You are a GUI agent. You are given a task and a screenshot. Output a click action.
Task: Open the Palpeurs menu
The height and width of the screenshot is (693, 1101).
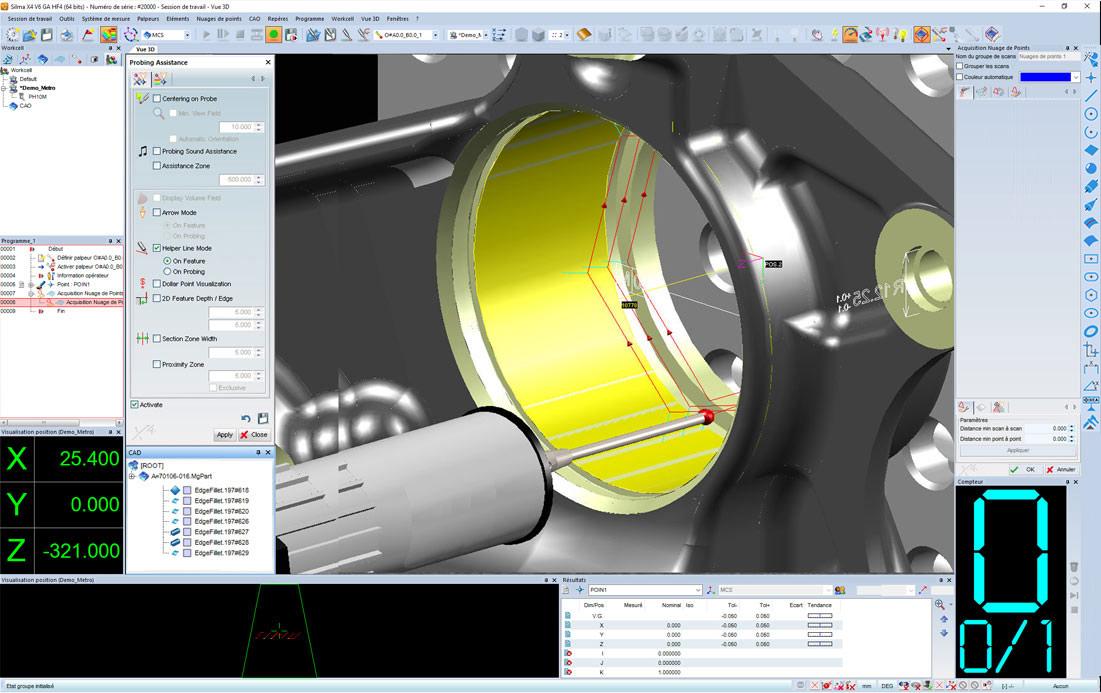click(148, 19)
